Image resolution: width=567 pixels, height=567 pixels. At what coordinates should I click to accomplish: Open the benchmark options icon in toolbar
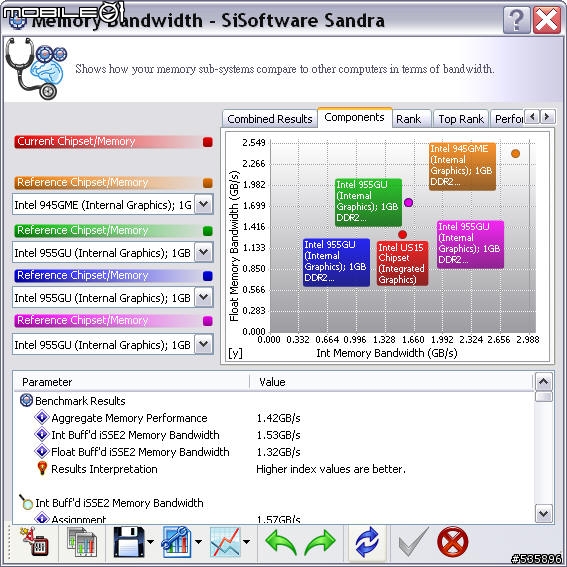pos(34,541)
